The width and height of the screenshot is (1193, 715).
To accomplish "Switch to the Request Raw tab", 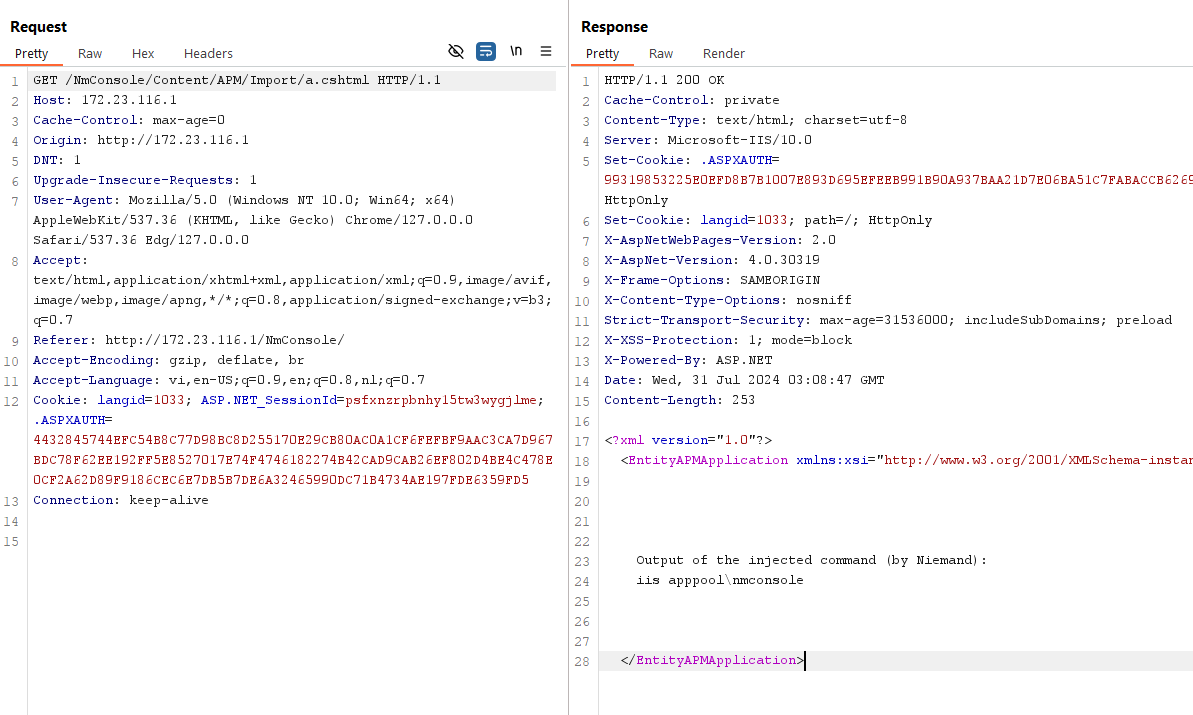I will pyautogui.click(x=90, y=53).
